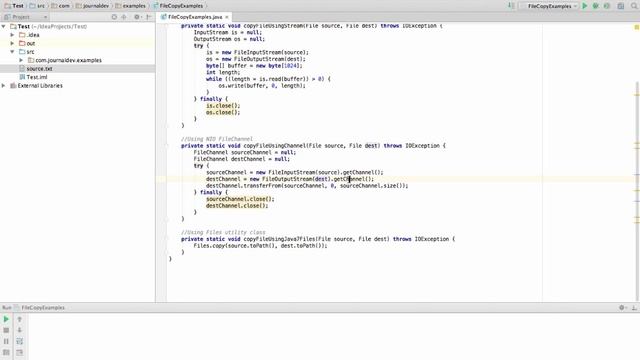Collapse the src folder arrow
The width and height of the screenshot is (640, 360).
(12, 52)
